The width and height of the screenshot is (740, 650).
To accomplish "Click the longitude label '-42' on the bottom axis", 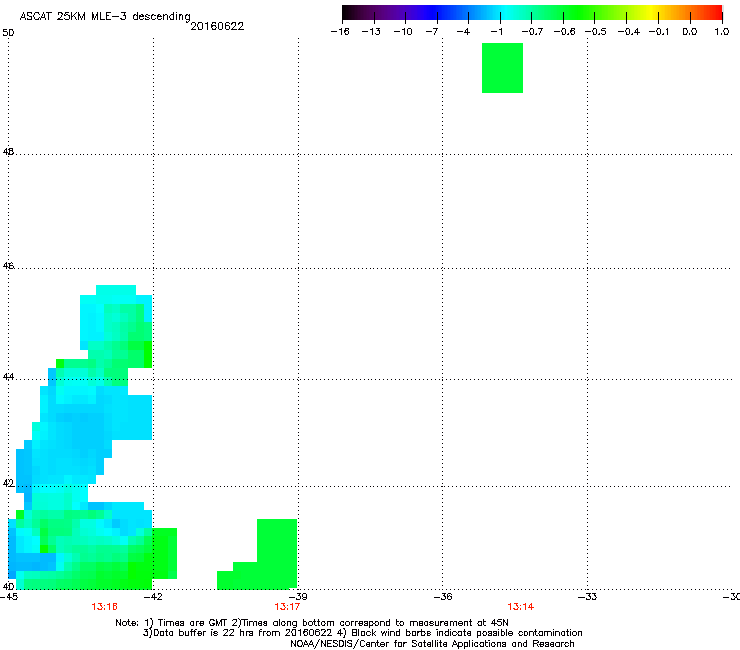I will point(153,597).
